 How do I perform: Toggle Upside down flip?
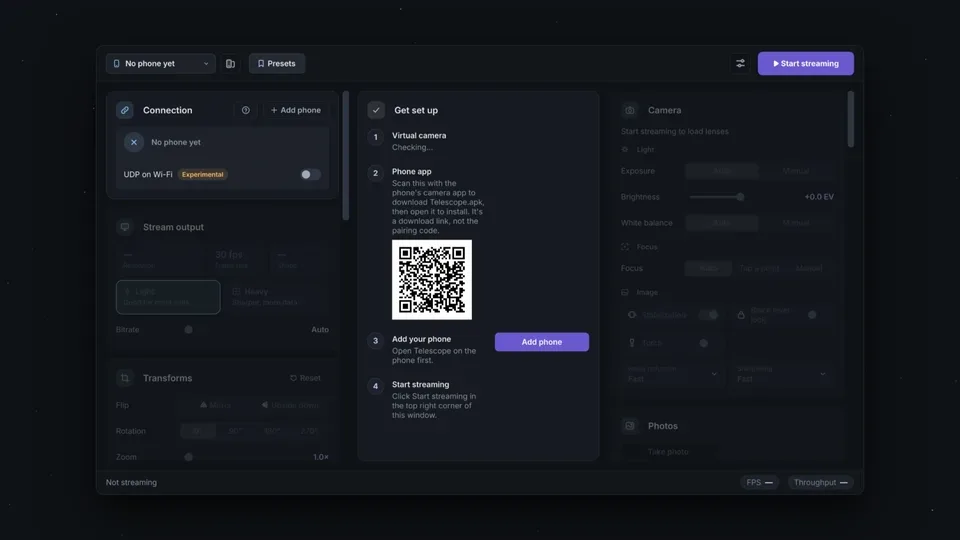point(290,405)
